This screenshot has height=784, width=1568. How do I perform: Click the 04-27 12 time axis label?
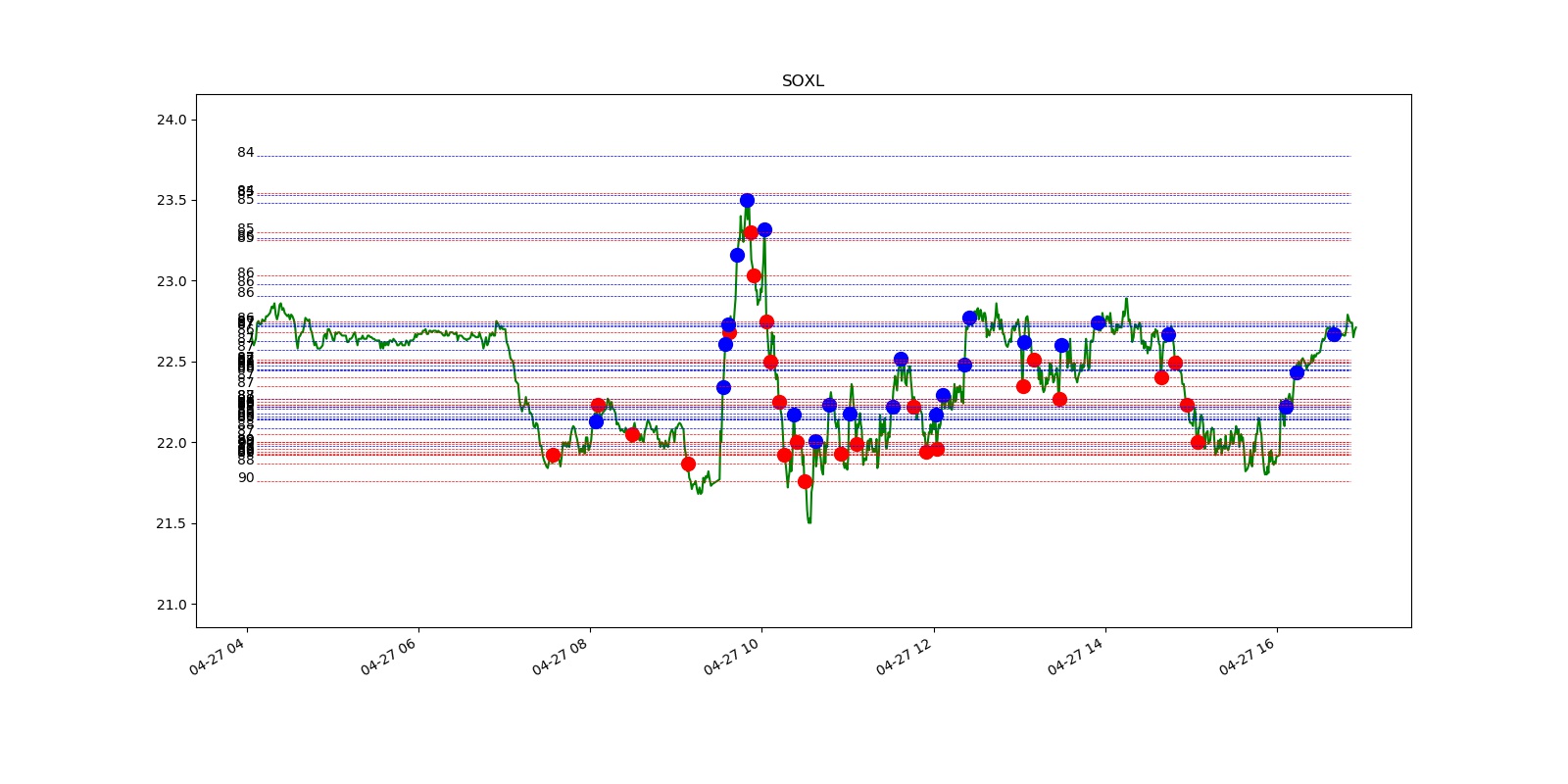click(x=904, y=656)
